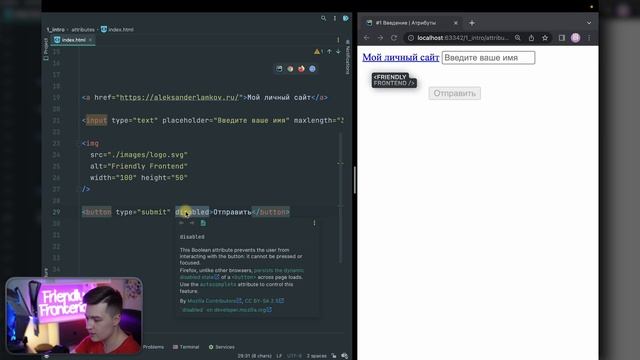
Task: Go to previous highlighted problem arrow
Action: [x=329, y=51]
